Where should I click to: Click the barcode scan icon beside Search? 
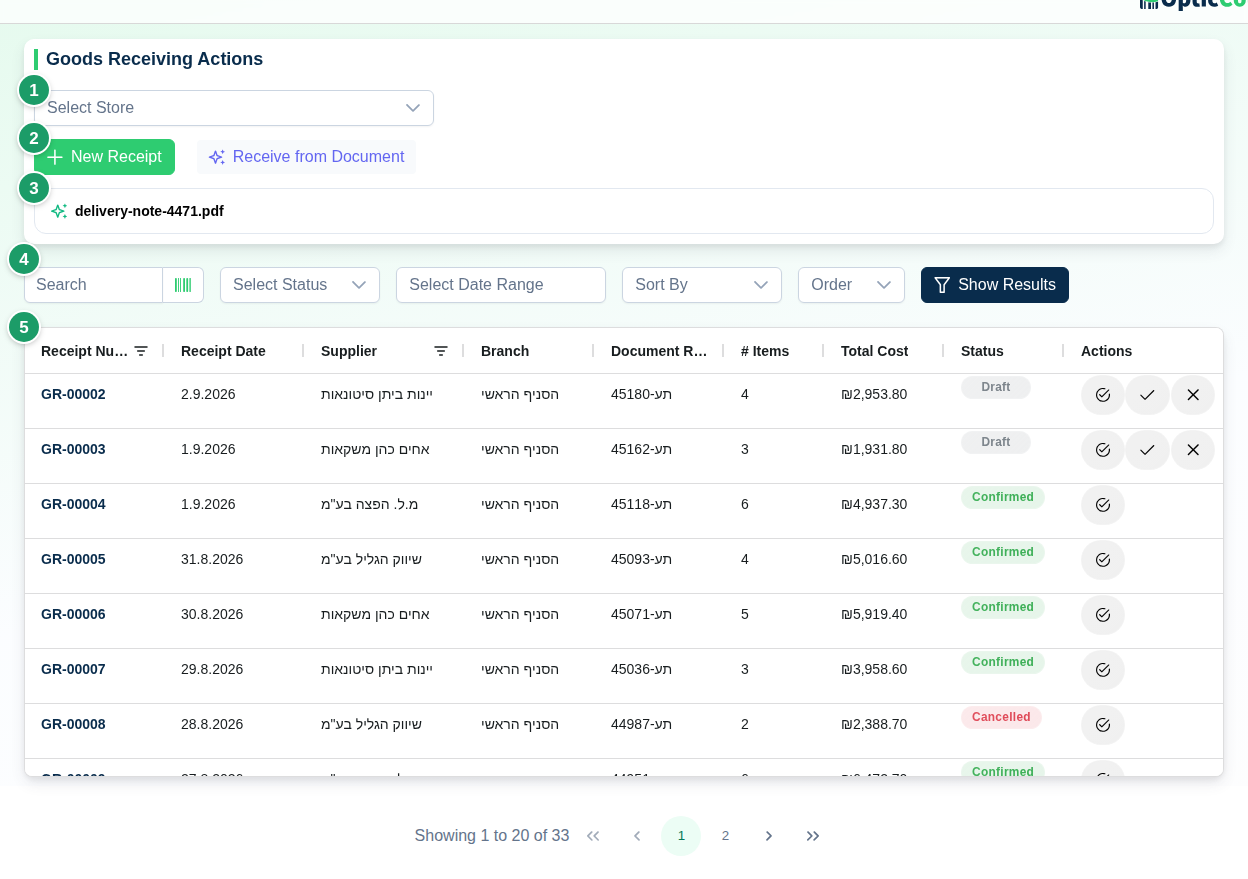click(x=183, y=285)
